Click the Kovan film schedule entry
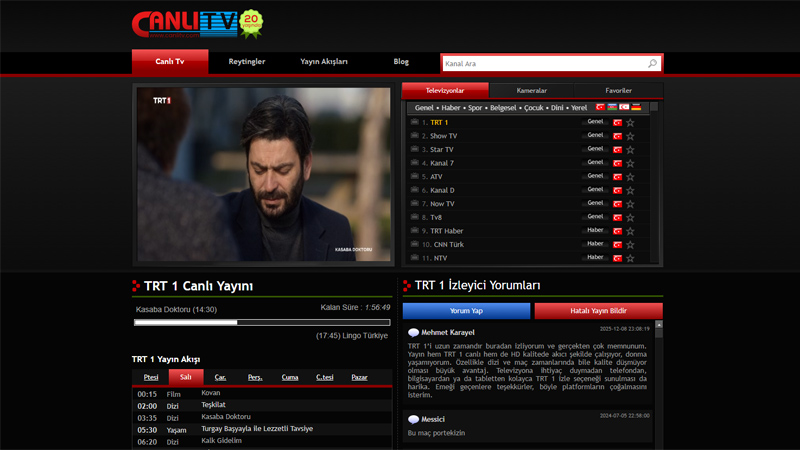This screenshot has width=800, height=450. click(211, 393)
